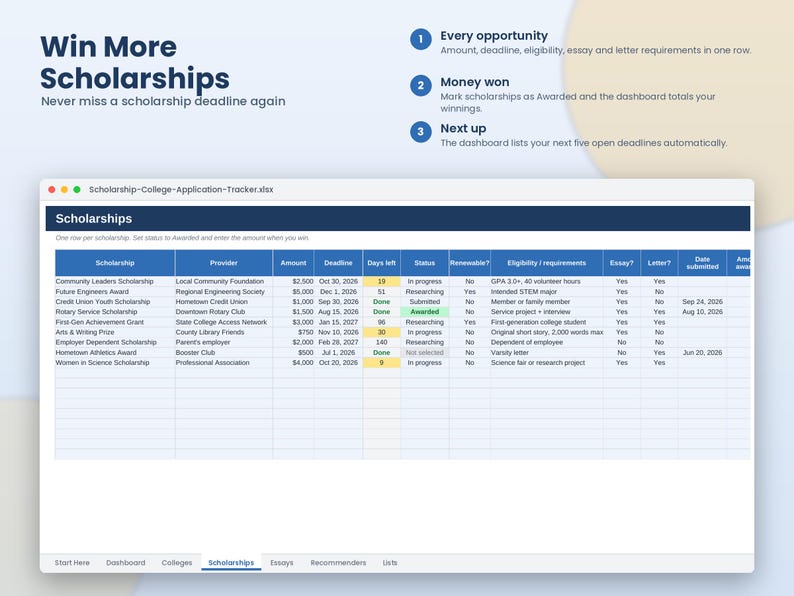Screen dimensions: 794x596
Task: Click the $5,000 amount cell
Action: (293, 292)
